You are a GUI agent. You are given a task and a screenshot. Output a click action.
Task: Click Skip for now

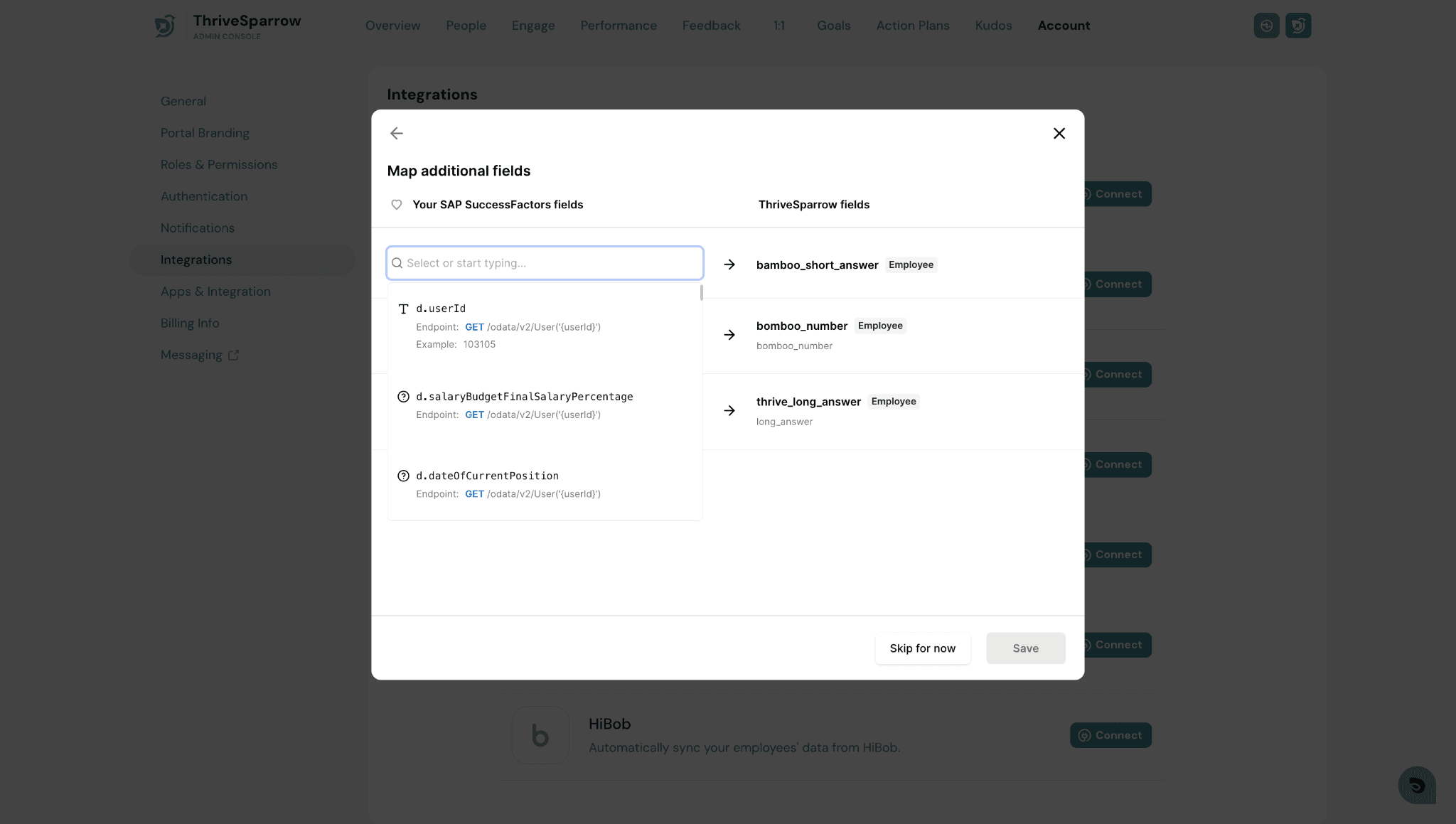[923, 648]
